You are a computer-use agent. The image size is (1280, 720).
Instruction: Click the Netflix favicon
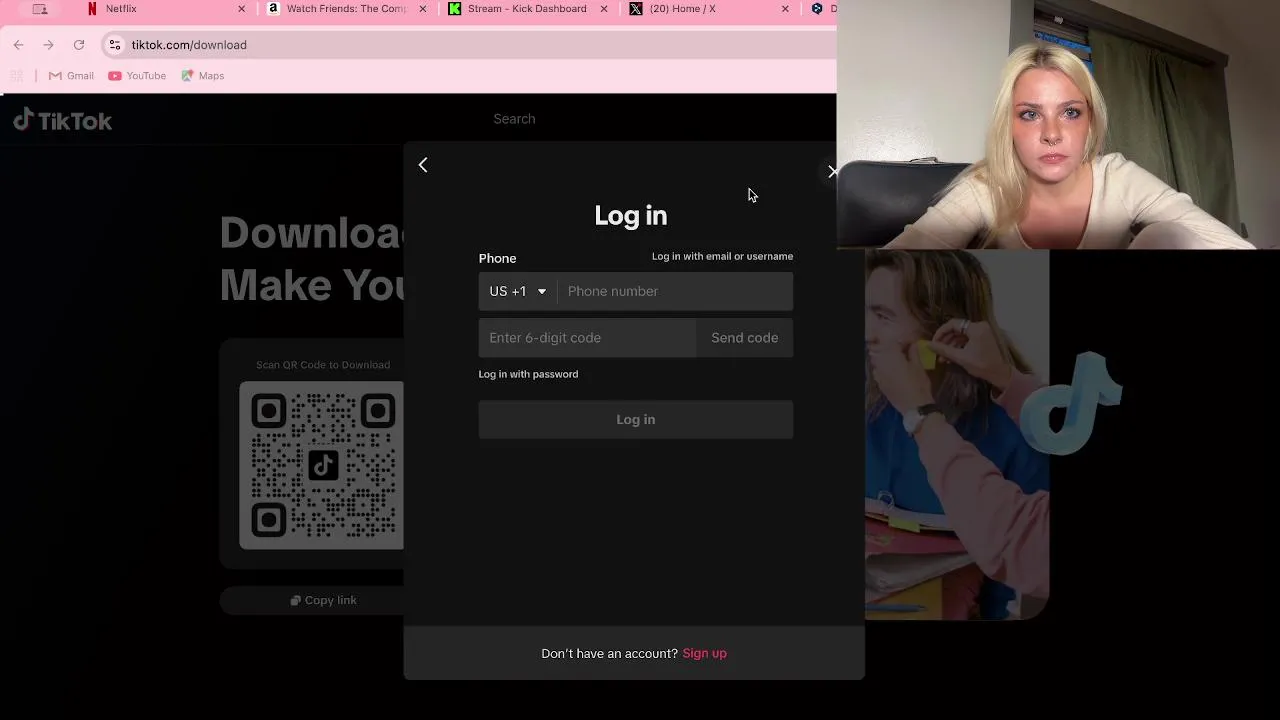pyautogui.click(x=93, y=9)
